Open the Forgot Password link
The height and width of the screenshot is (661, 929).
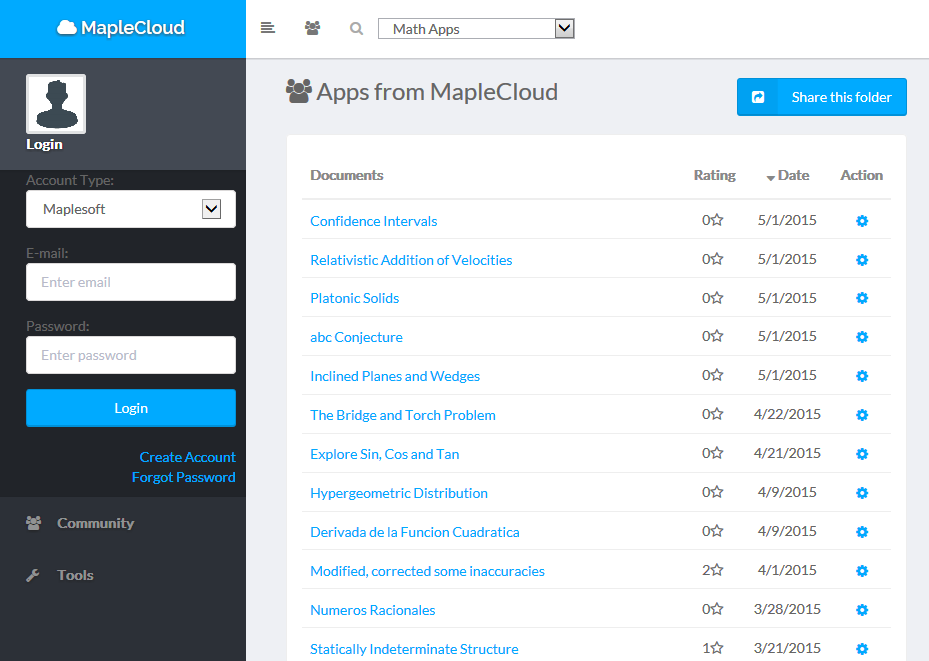point(184,477)
